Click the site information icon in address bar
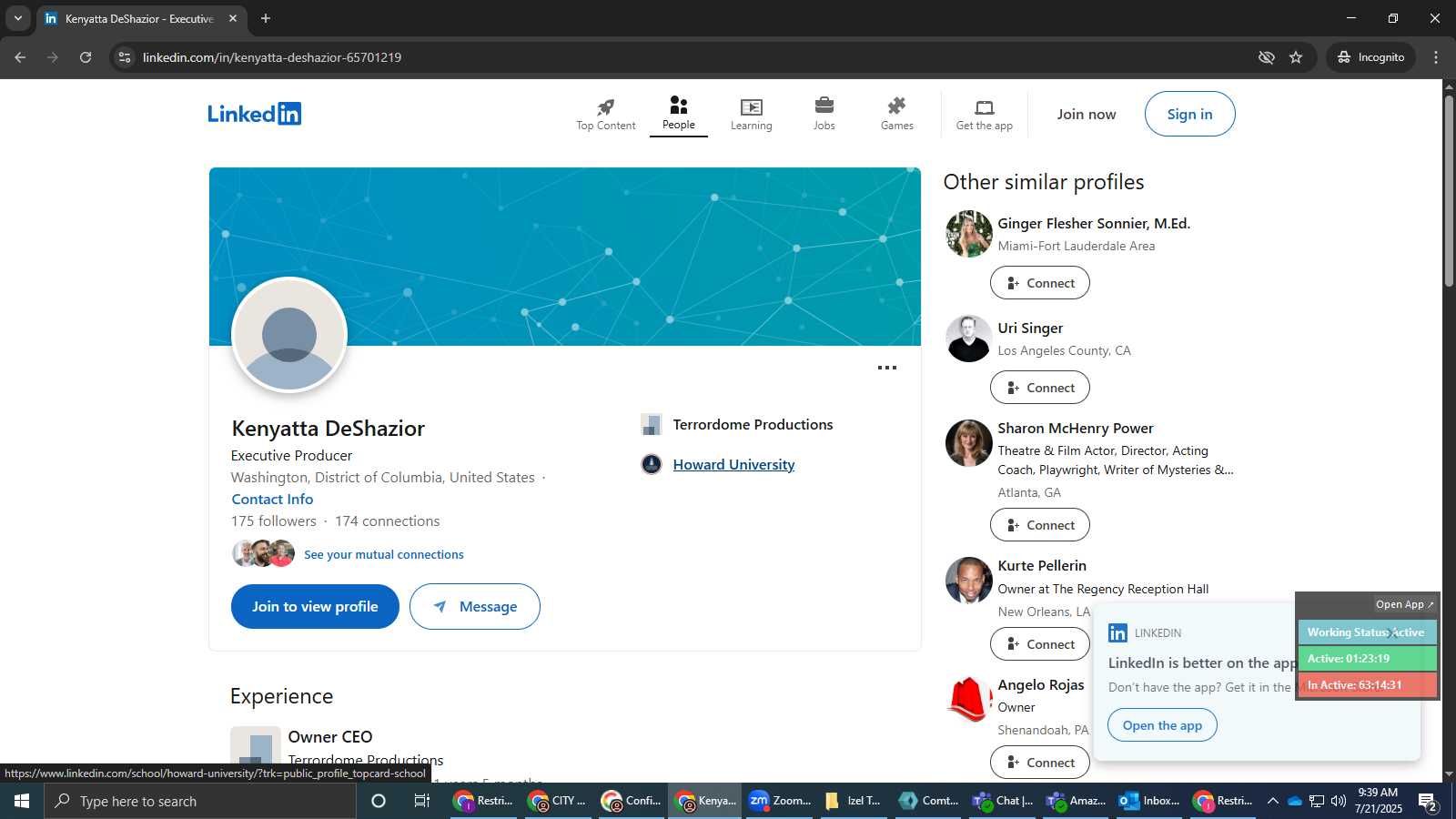The width and height of the screenshot is (1456, 819). click(125, 57)
